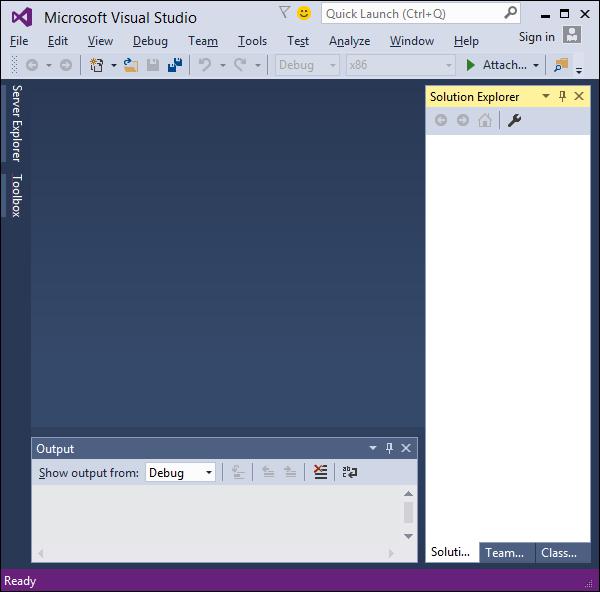600x592 pixels.
Task: Click the Output vertical scrollbar thumb
Action: click(x=408, y=512)
